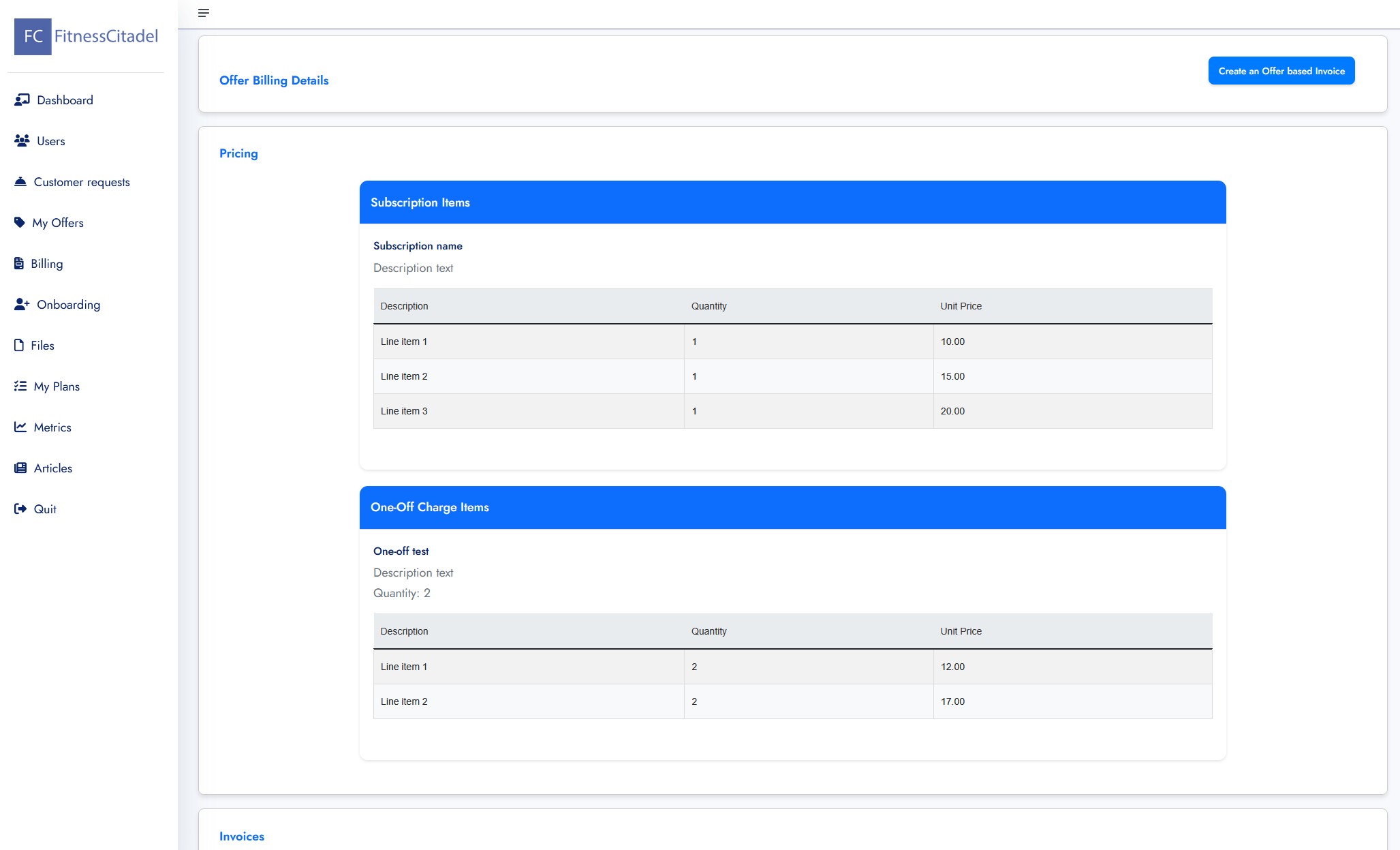Click the Metrics chart icon
This screenshot has width=1400, height=850.
20,427
